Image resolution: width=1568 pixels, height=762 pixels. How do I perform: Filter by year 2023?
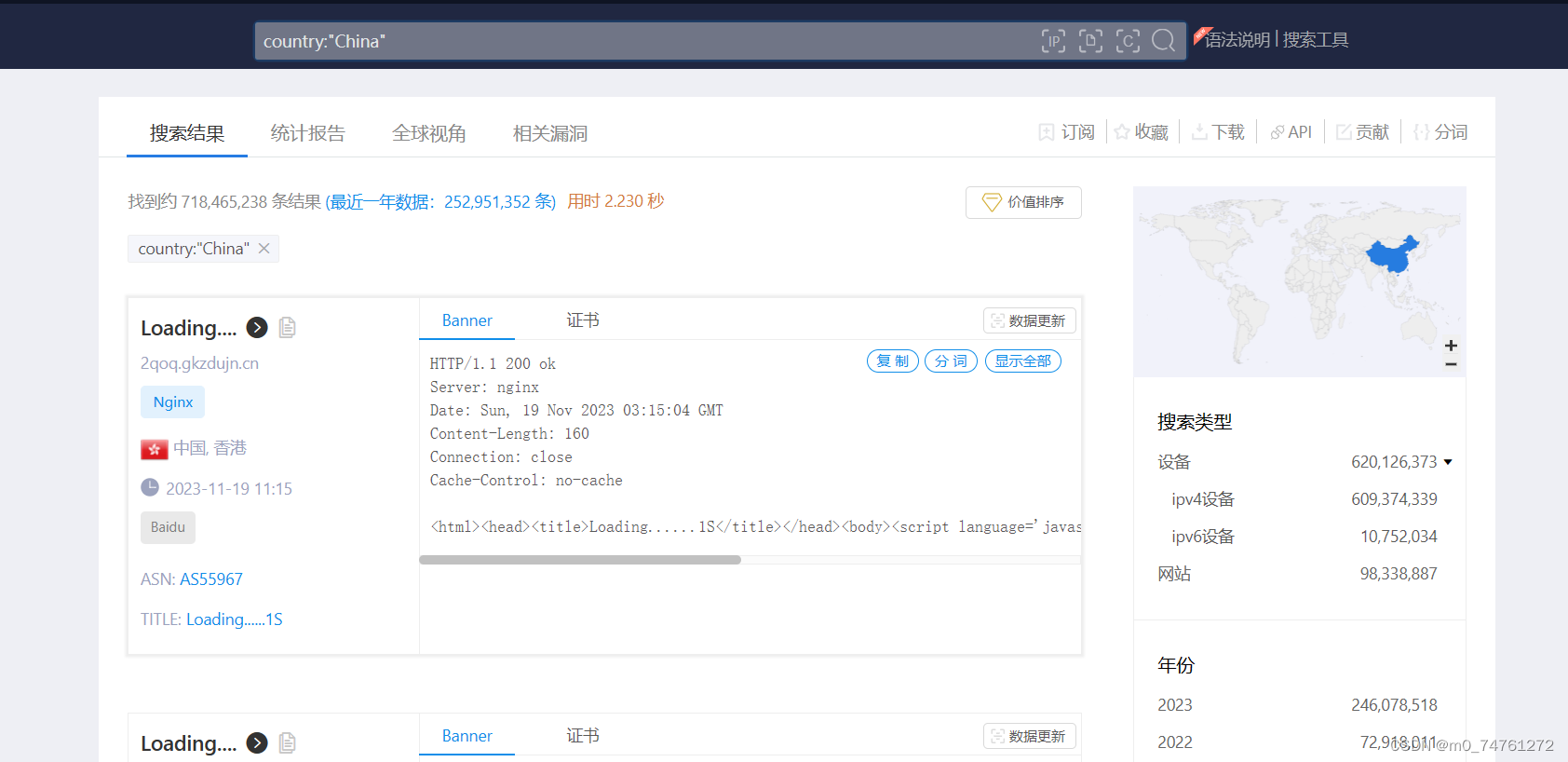click(1175, 705)
